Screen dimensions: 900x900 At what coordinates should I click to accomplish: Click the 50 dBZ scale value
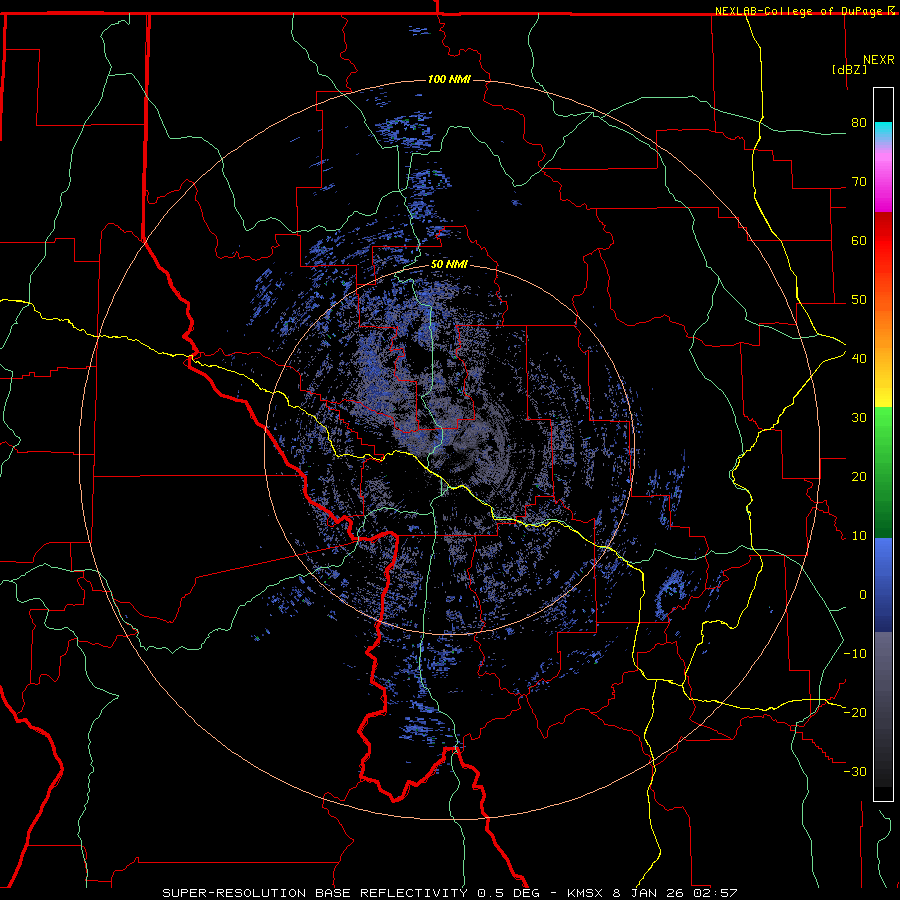point(859,300)
